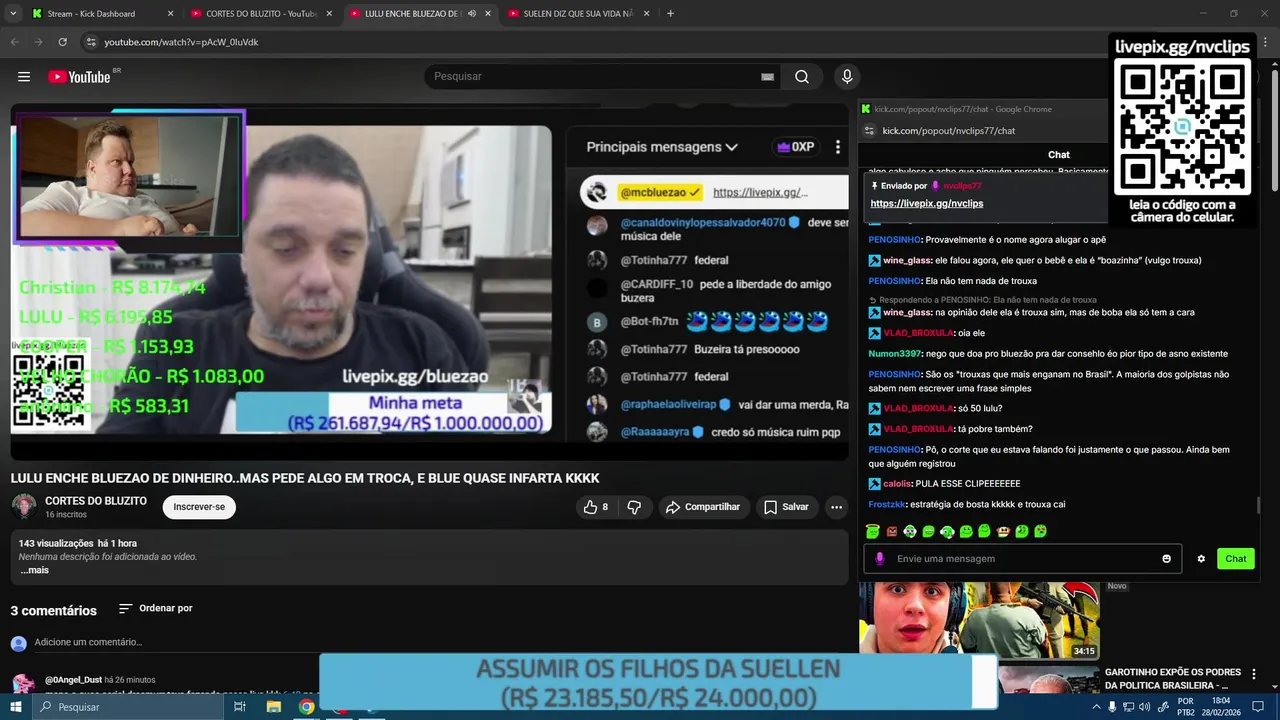Viewport: 1280px width, 720px height.
Task: Click VLAD_BROXULA username on 'oia ele' message
Action: (918, 333)
